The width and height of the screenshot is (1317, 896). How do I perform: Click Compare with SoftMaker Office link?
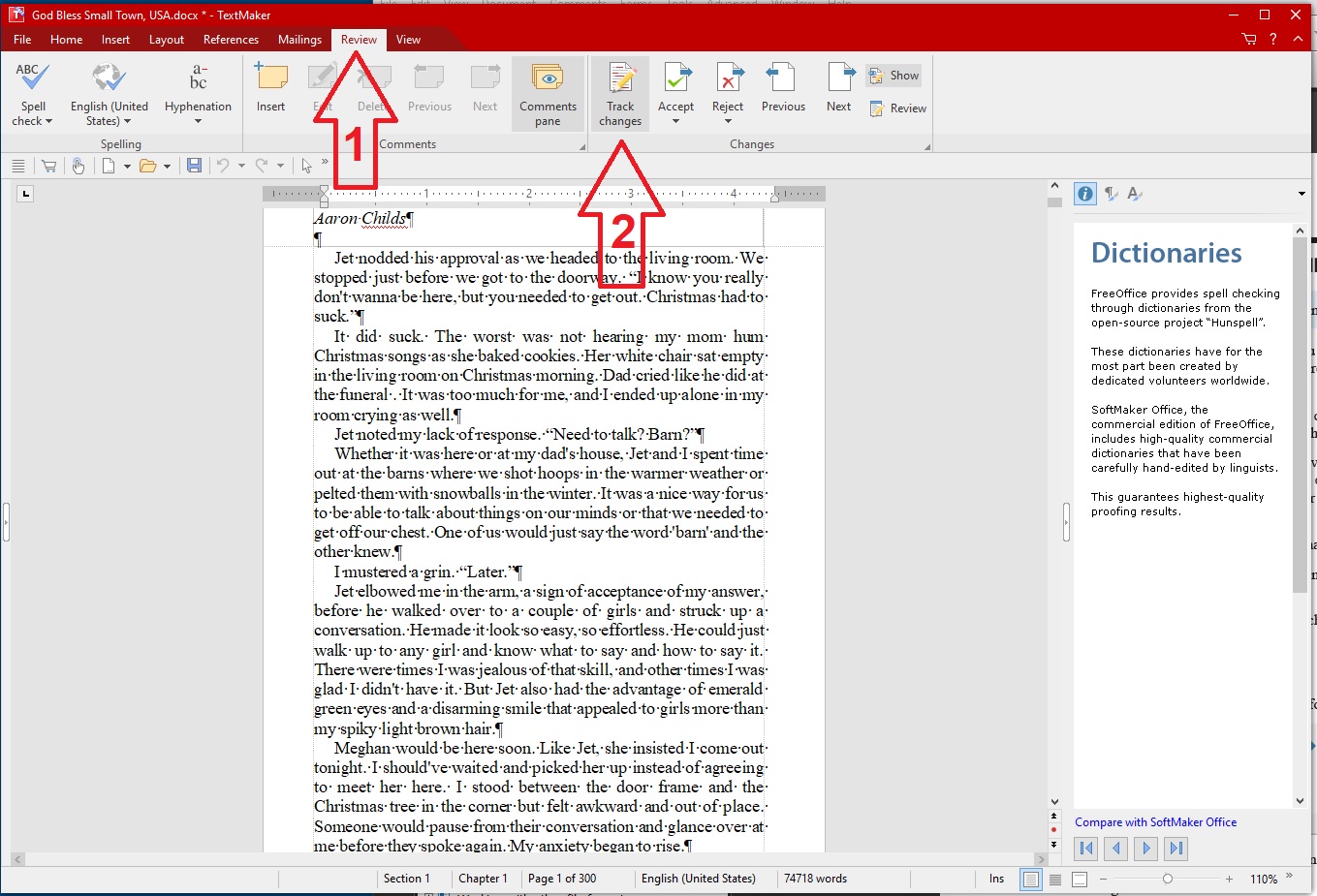pos(1155,822)
